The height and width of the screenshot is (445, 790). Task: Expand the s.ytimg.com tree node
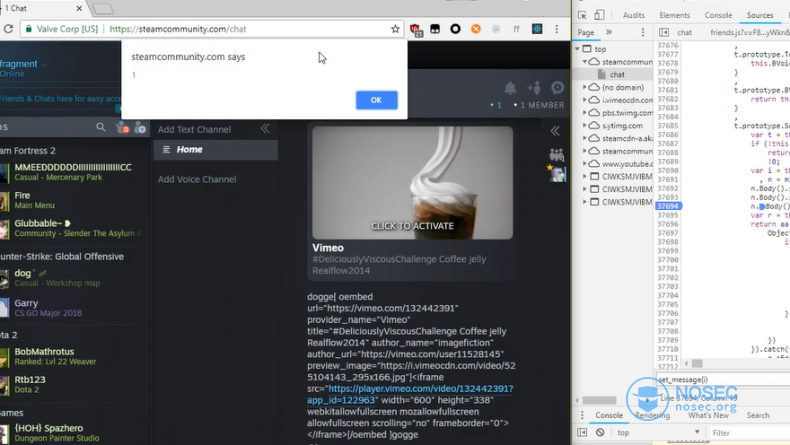584,125
